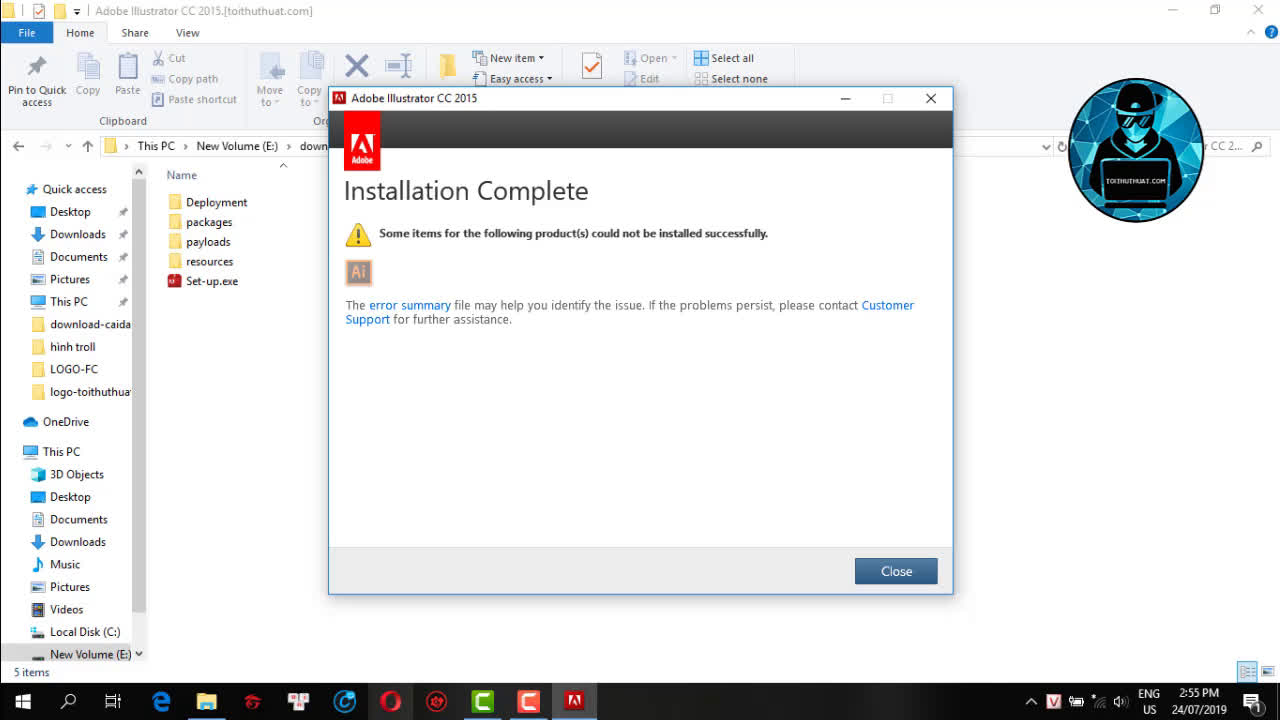Select Quick access in navigation pane
This screenshot has height=720, width=1280.
[x=66, y=189]
